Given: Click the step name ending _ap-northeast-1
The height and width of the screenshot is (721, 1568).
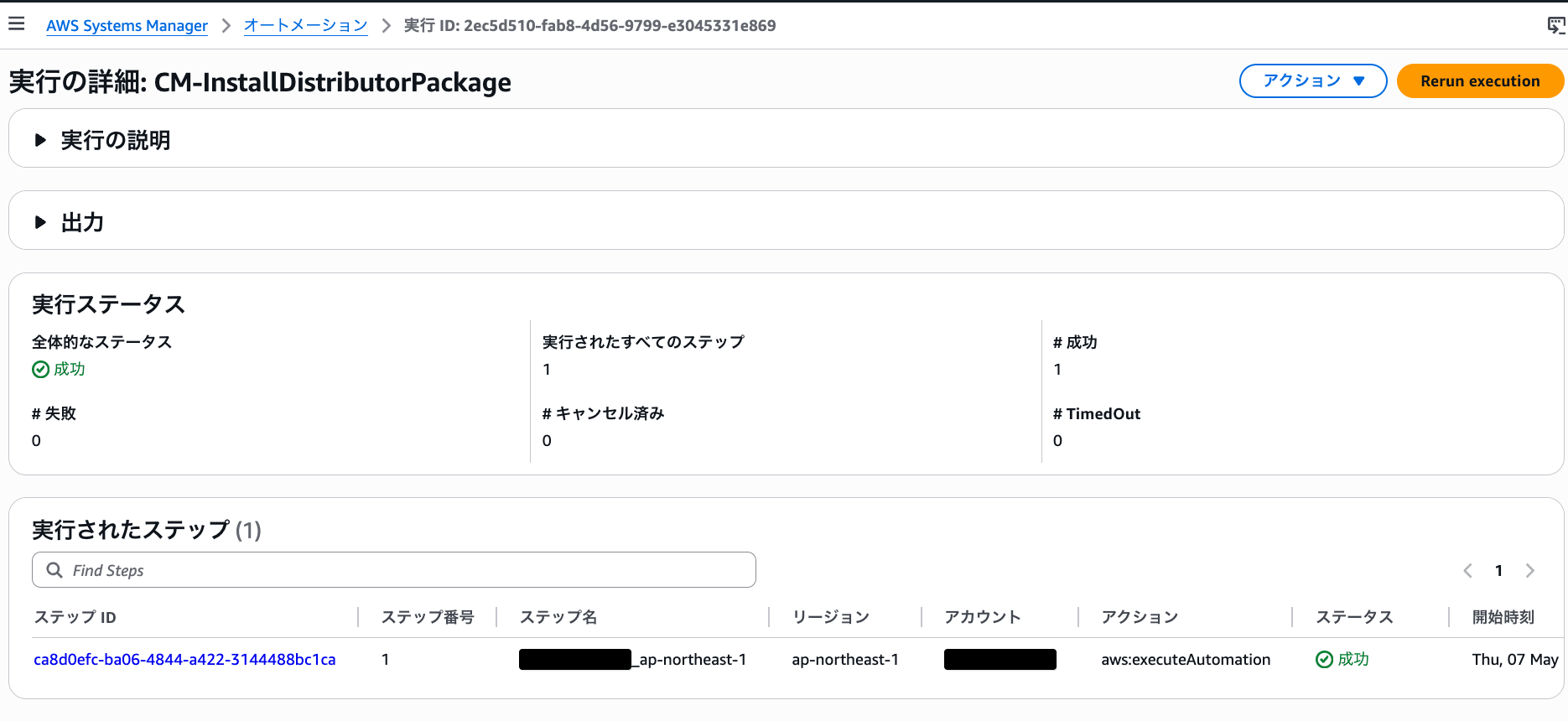Looking at the screenshot, I should pyautogui.click(x=633, y=660).
